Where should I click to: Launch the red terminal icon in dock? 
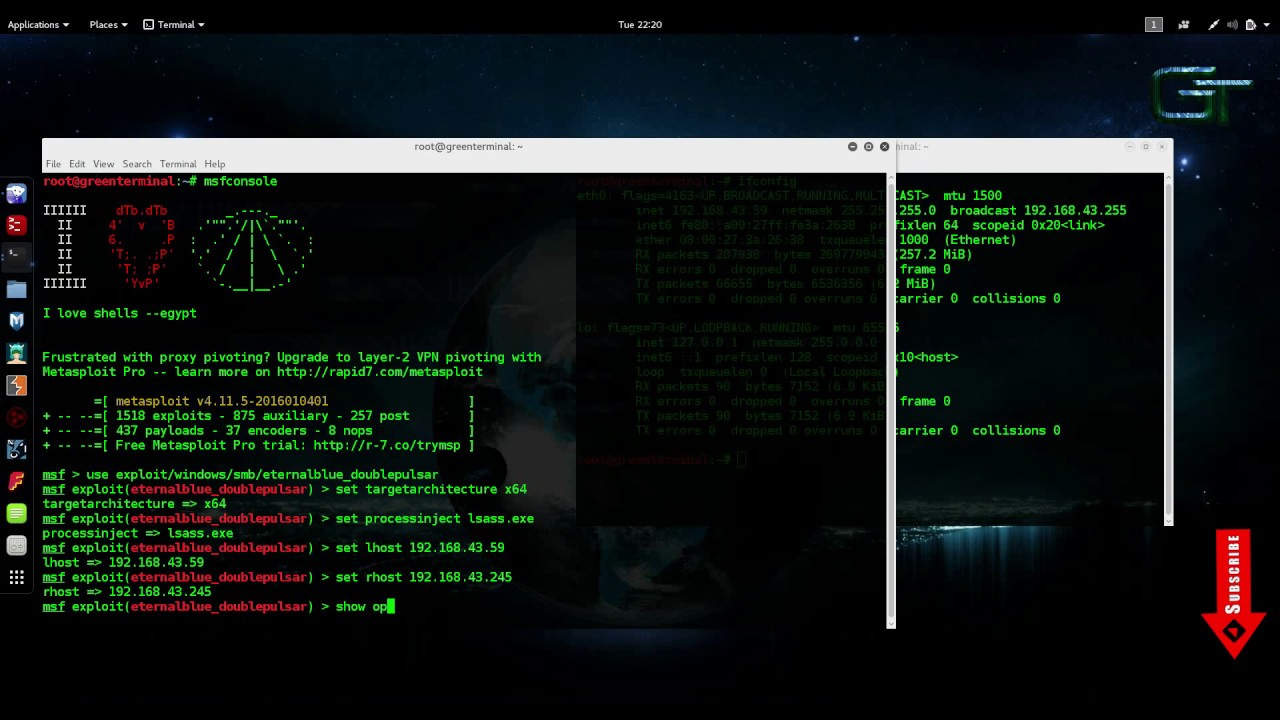16,225
